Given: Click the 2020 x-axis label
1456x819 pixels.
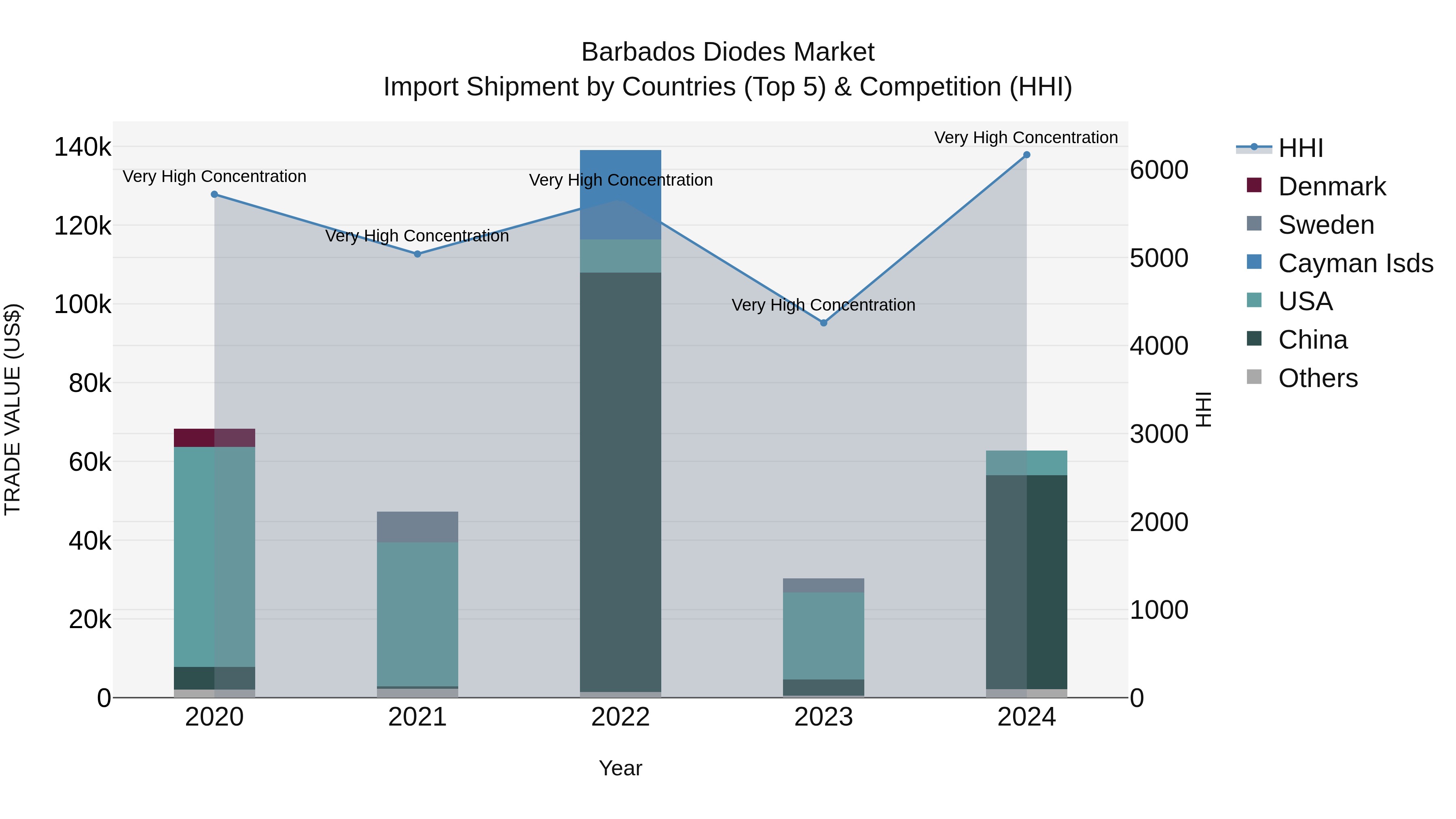Looking at the screenshot, I should [214, 717].
